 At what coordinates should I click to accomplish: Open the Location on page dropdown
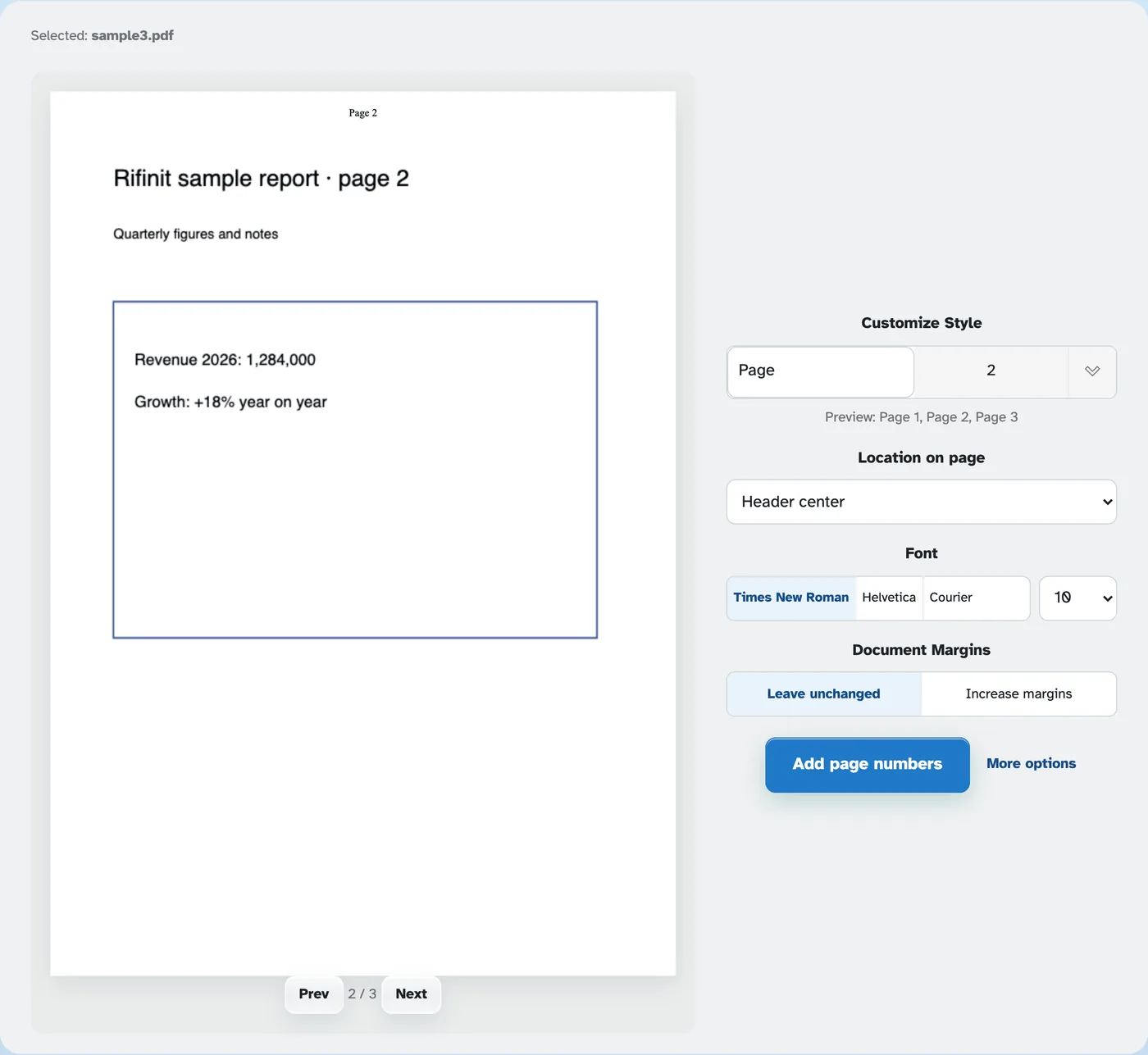[x=922, y=502]
